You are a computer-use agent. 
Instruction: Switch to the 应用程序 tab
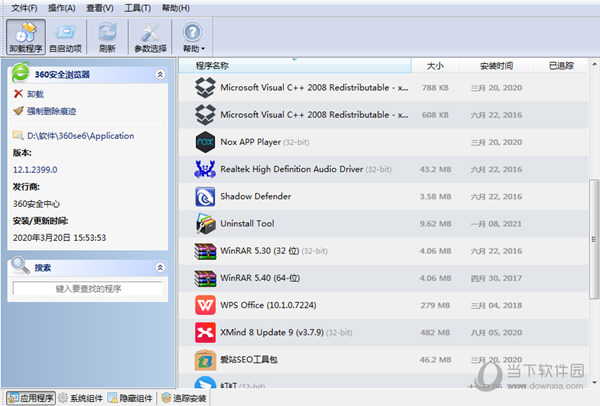click(x=31, y=398)
